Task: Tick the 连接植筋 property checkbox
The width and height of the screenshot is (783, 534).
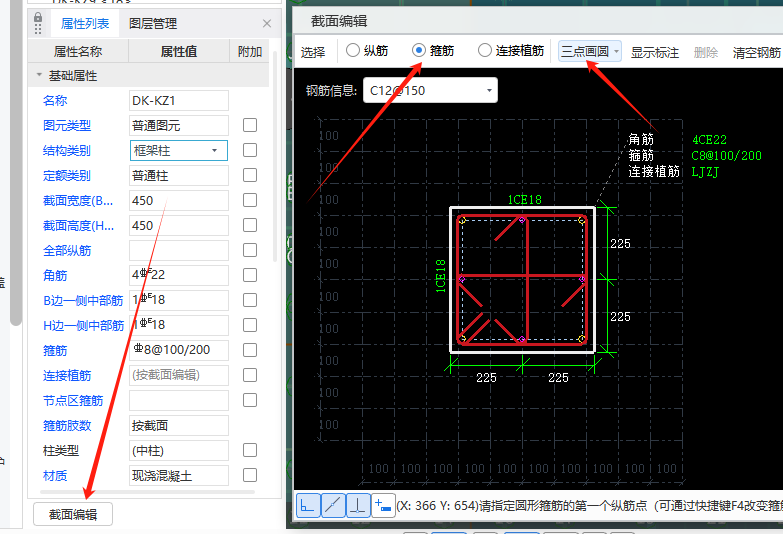Action: point(250,375)
